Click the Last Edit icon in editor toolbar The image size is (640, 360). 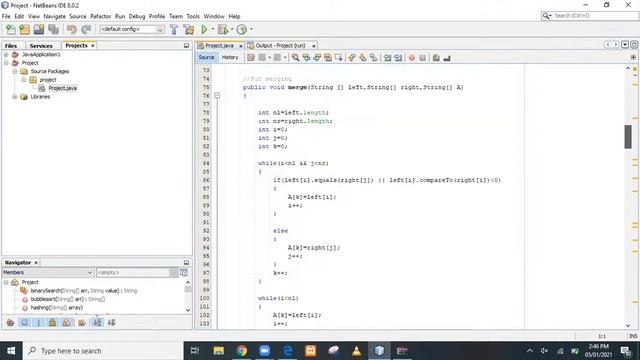point(251,58)
